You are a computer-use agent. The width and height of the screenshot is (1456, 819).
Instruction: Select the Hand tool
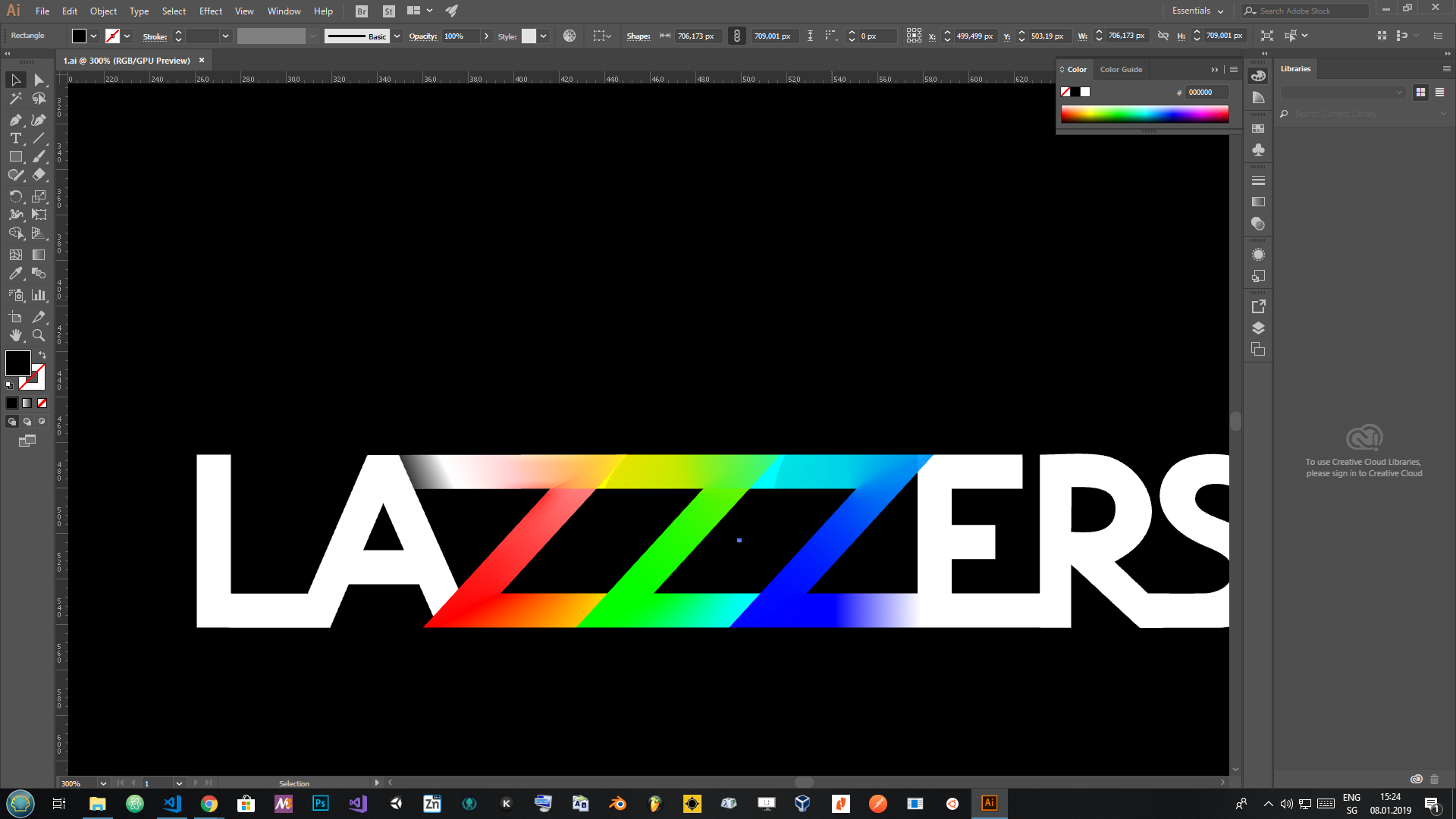click(15, 335)
